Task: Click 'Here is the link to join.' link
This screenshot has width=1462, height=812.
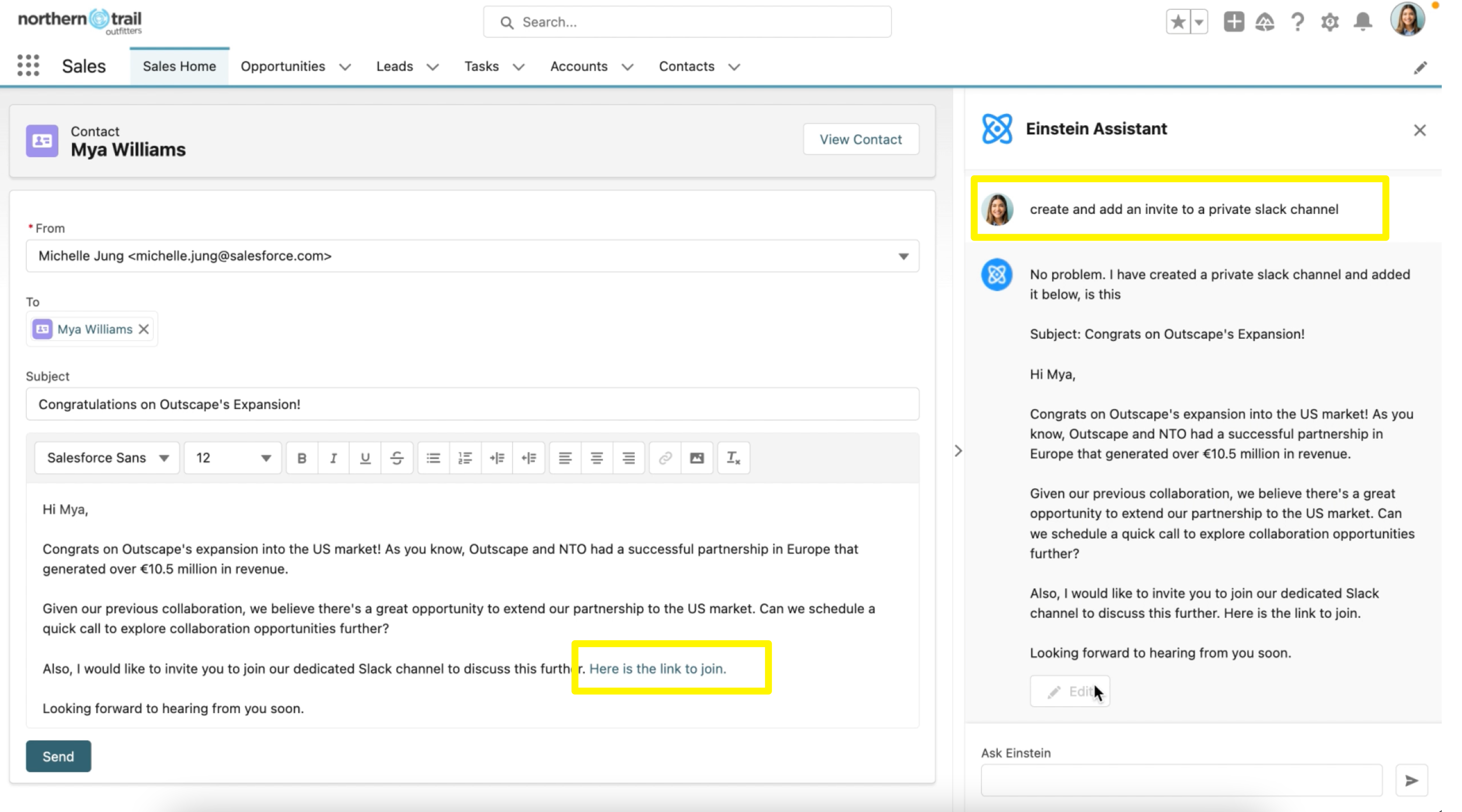Action: coord(658,668)
